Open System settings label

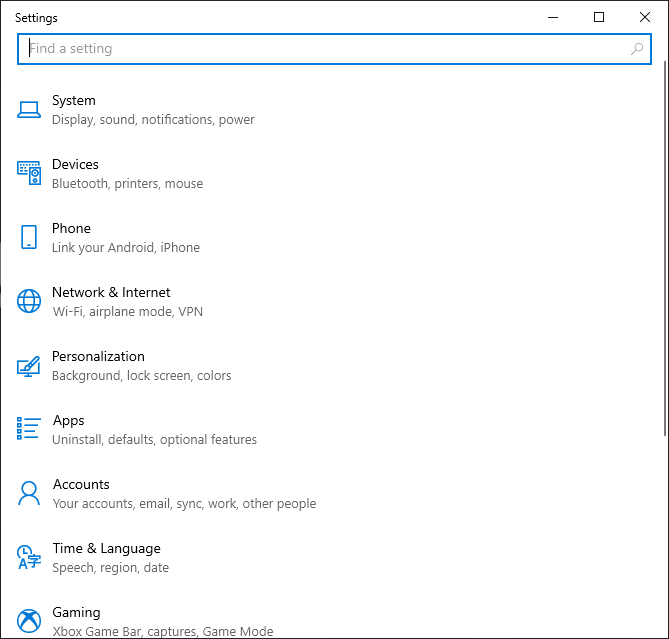tap(74, 100)
